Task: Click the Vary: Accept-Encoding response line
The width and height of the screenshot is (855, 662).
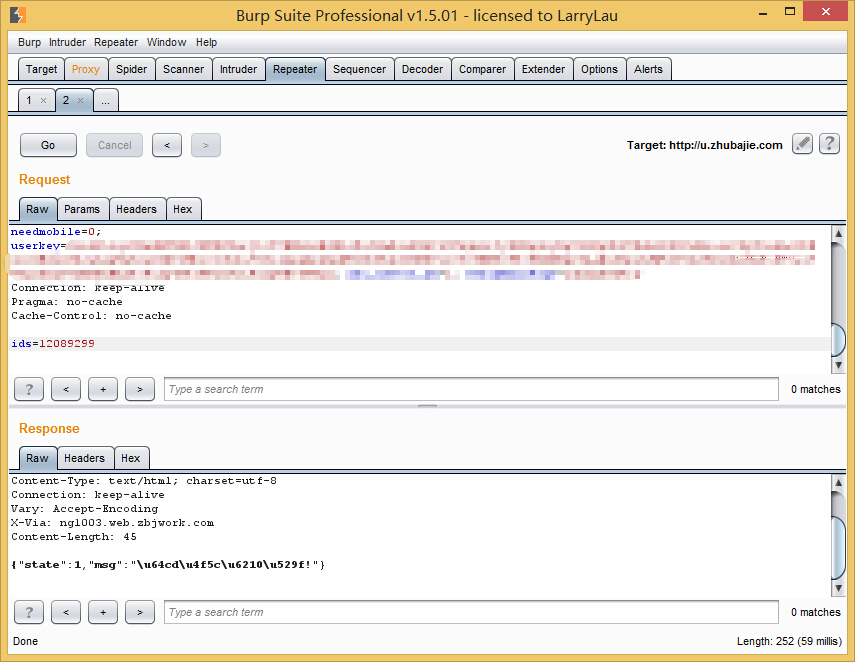Action: [x=85, y=509]
